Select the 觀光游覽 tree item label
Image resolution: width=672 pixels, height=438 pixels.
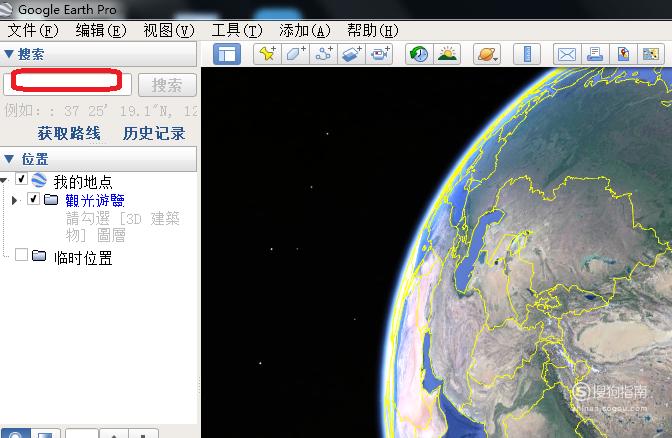tap(95, 200)
